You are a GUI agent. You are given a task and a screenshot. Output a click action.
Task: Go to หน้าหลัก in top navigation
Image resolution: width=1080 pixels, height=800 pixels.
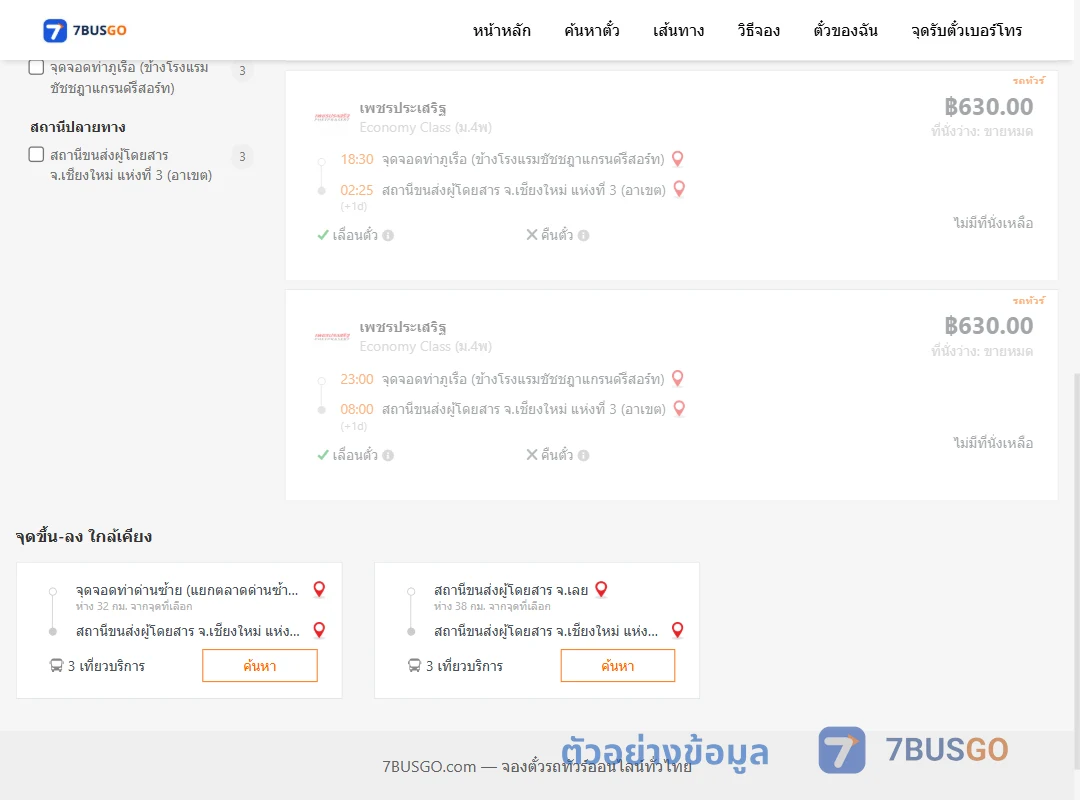[x=501, y=31]
